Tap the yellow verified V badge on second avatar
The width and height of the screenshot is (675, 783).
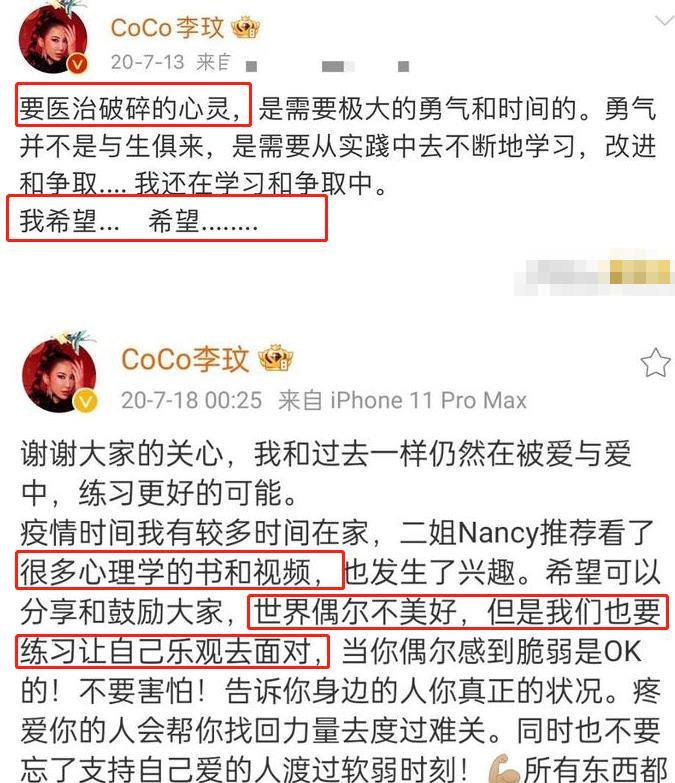pyautogui.click(x=85, y=400)
